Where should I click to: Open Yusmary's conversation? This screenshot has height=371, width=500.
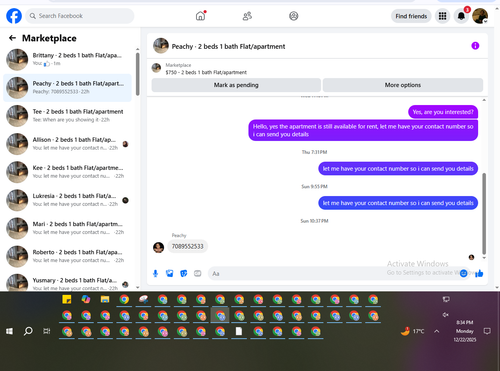tap(67, 283)
